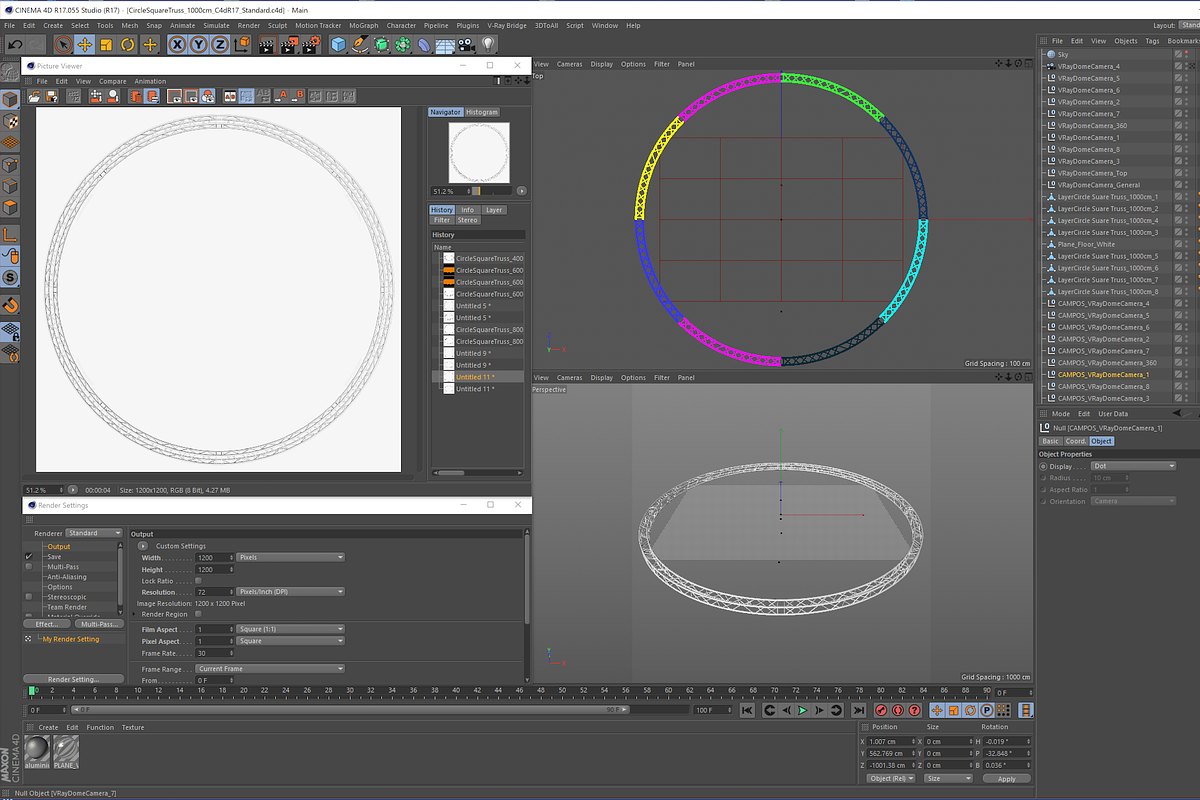
Task: Open the MoGraph menu
Action: [x=364, y=25]
